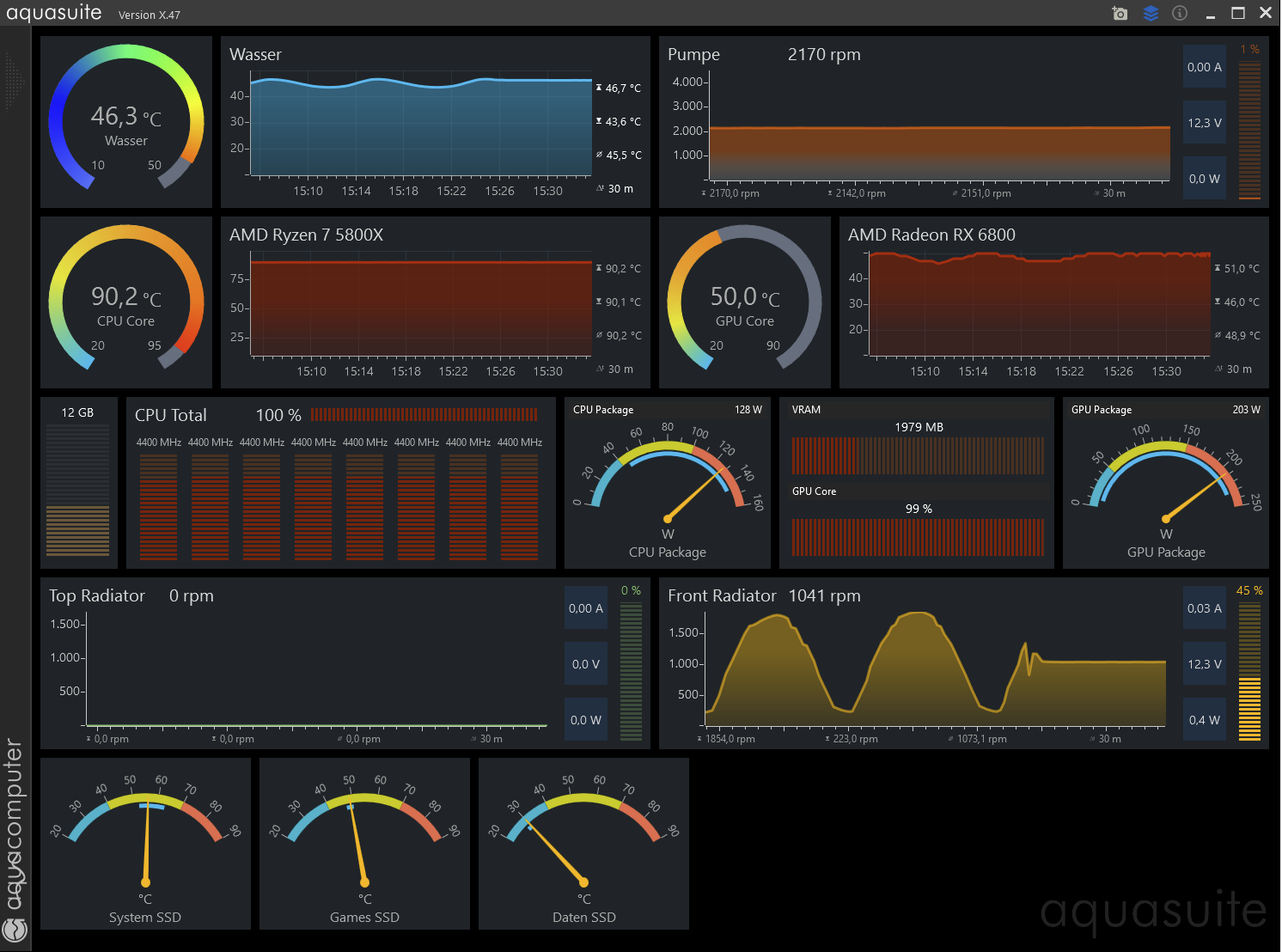Click the Front Radiator 0,03 A box

pyautogui.click(x=1204, y=608)
